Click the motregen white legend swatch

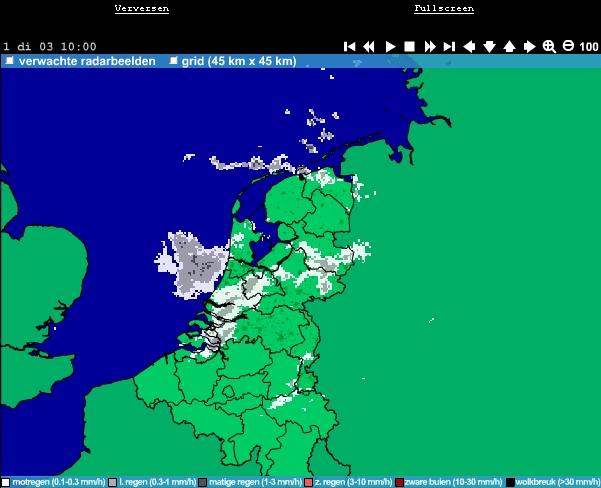coord(6,482)
